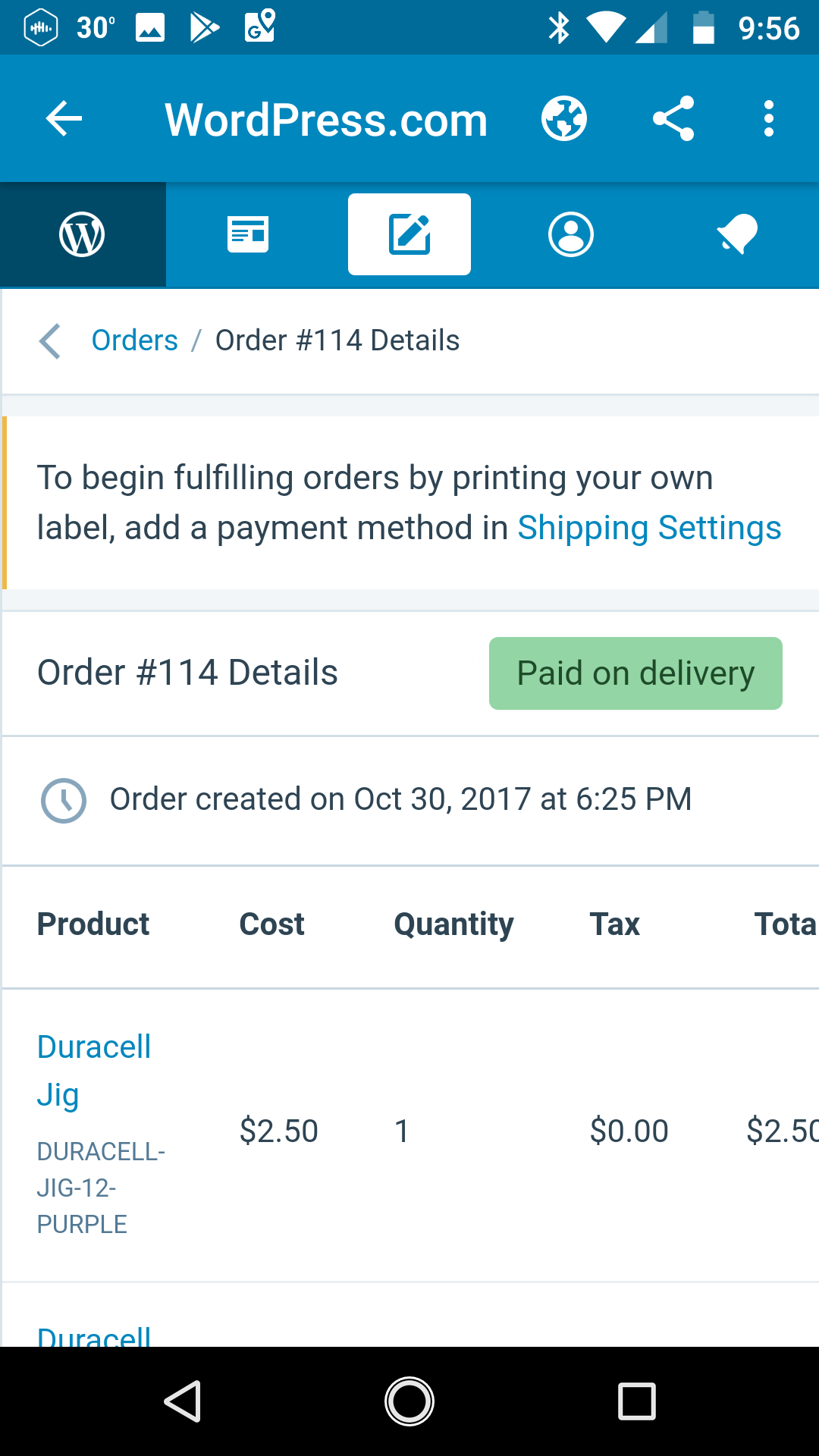
Task: Open the Reader tab icon
Action: (246, 234)
